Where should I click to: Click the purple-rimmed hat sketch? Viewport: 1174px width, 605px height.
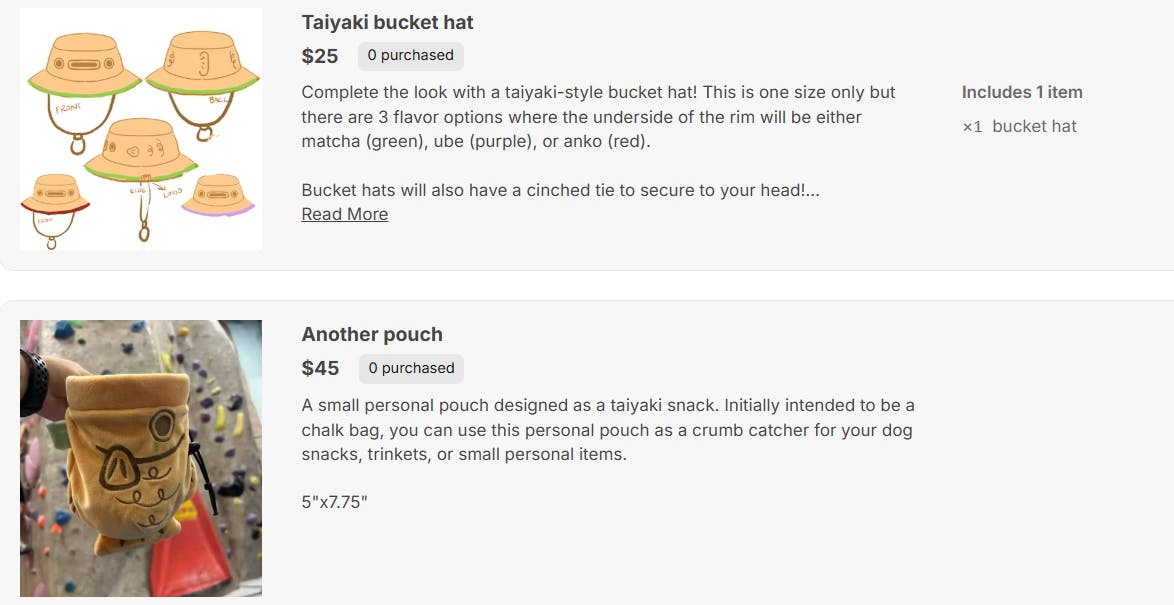pos(220,195)
